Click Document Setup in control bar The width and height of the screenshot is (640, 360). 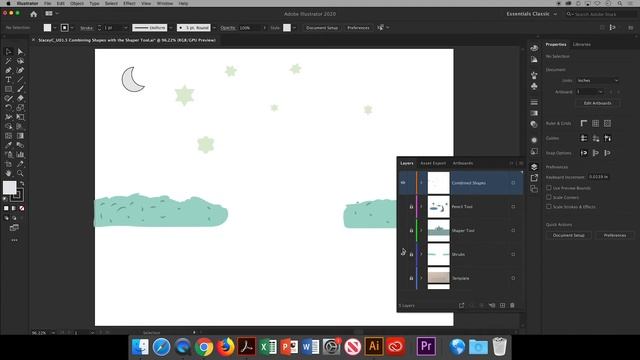coord(322,28)
